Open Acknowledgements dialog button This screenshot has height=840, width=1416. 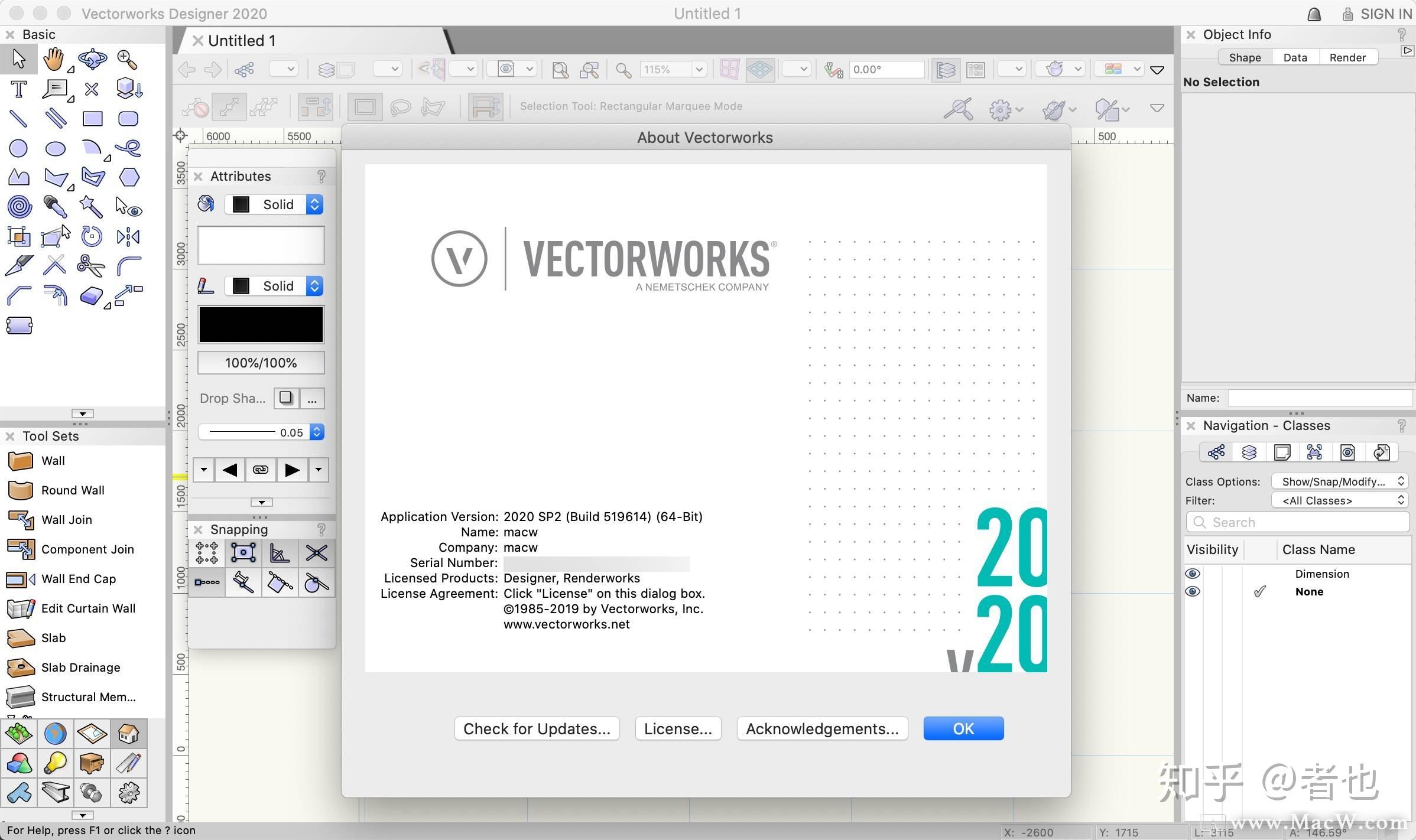(x=822, y=728)
